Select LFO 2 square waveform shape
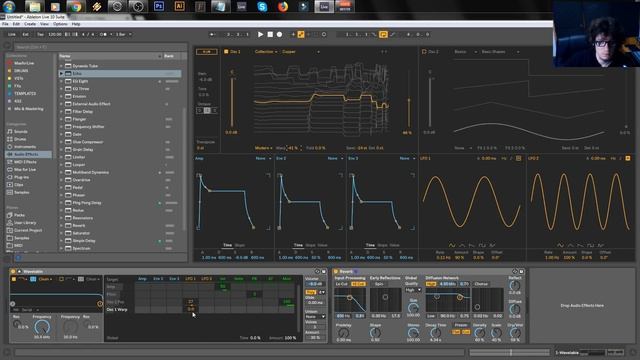This screenshot has width=640, height=360. [591, 245]
